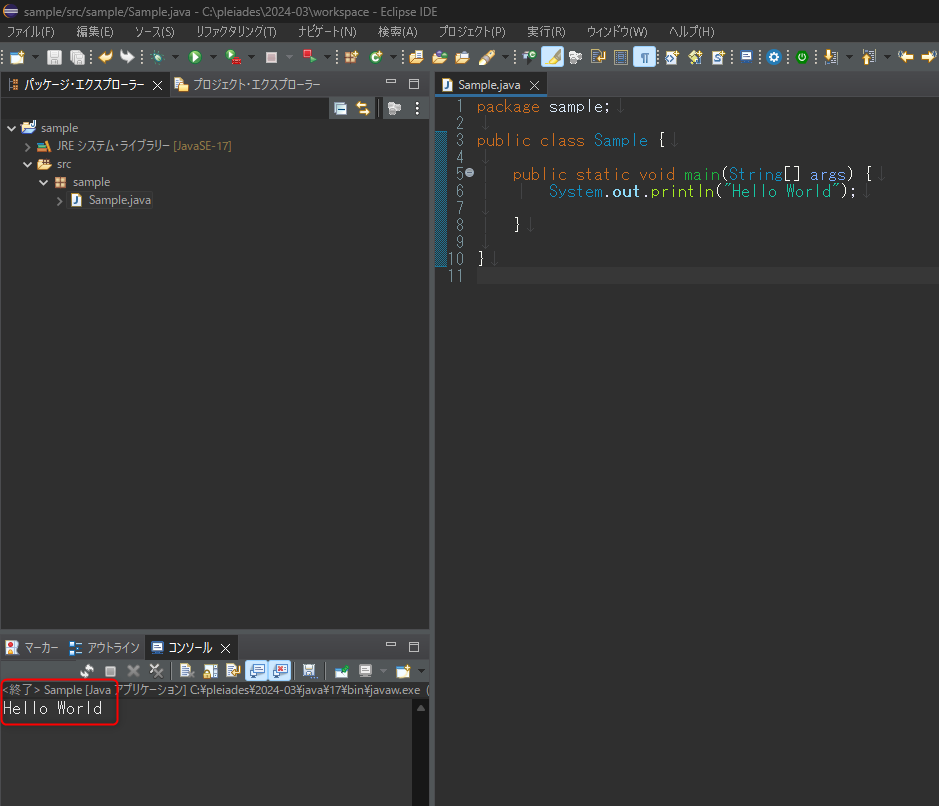This screenshot has width=939, height=806.
Task: Click the green power icon in the toolbar
Action: click(x=802, y=57)
